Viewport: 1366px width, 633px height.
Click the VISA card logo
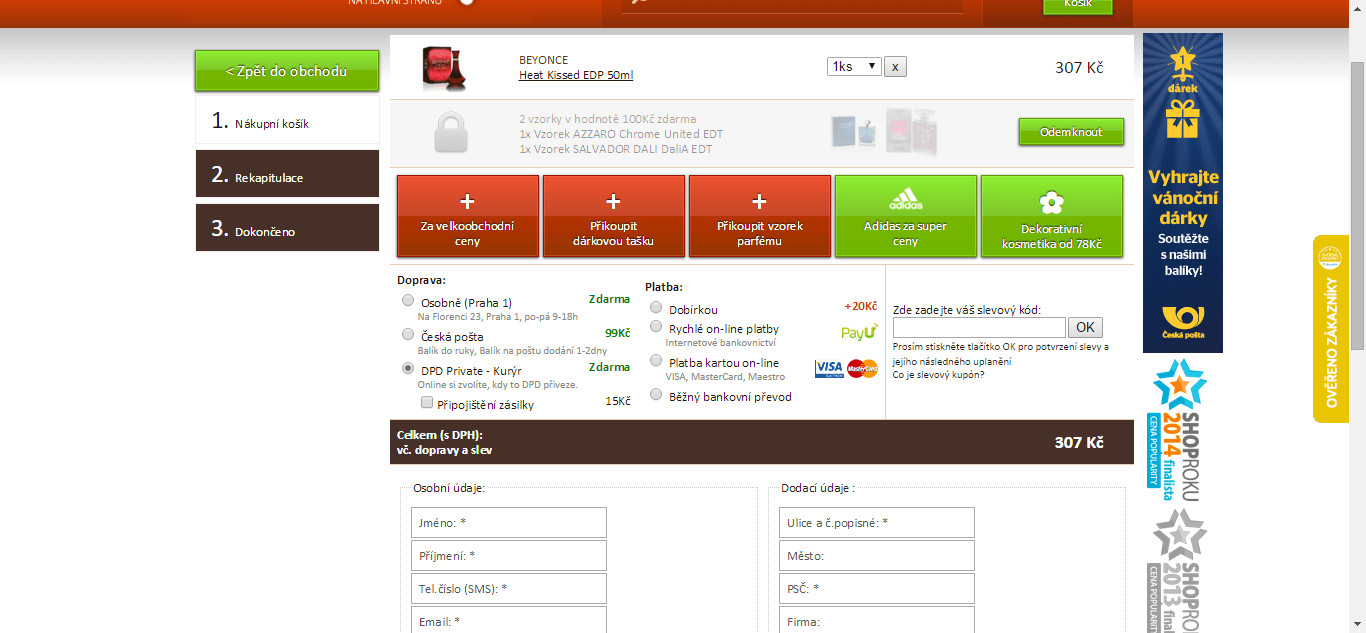click(829, 368)
